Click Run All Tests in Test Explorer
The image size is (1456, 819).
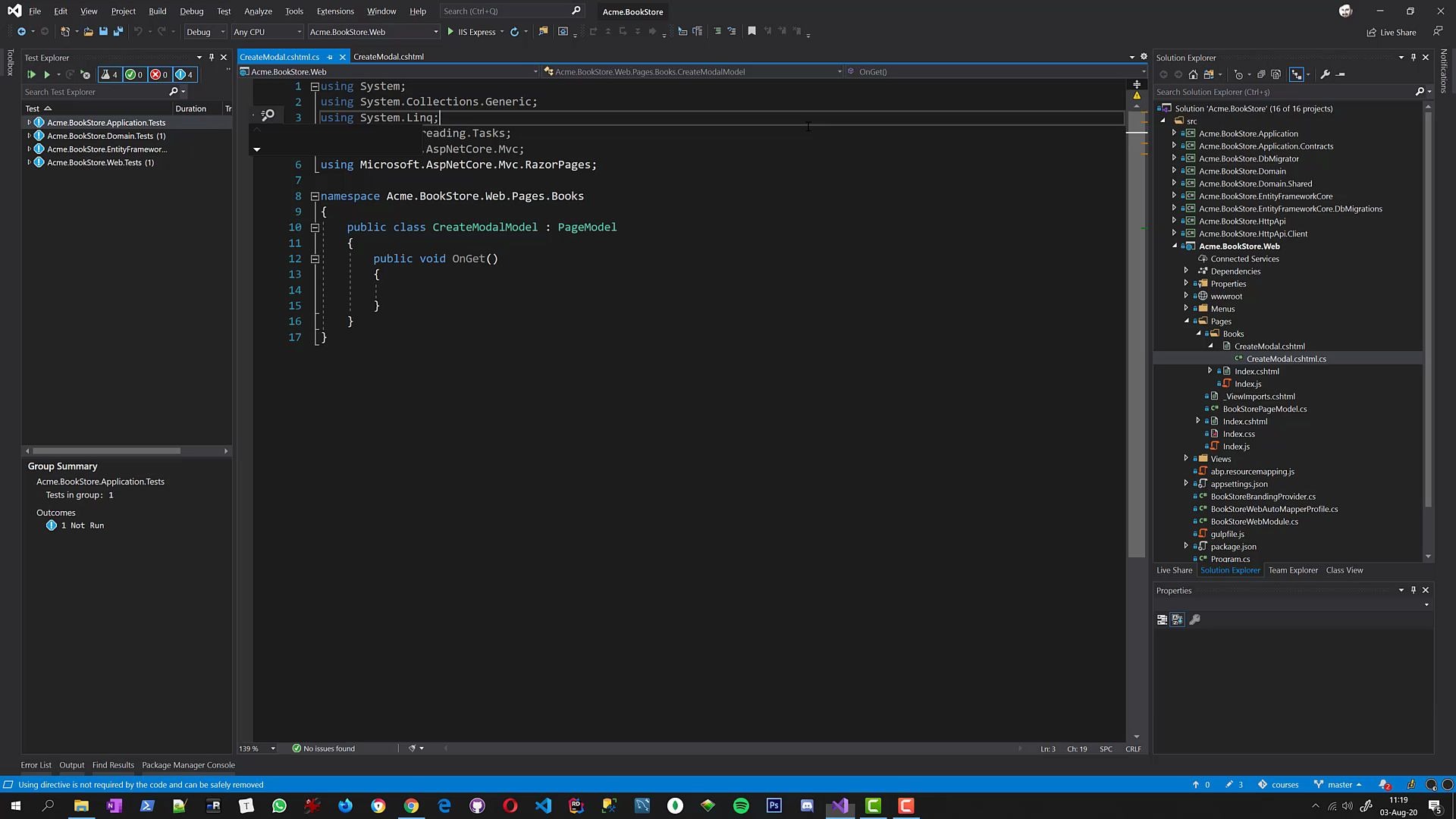pos(31,74)
